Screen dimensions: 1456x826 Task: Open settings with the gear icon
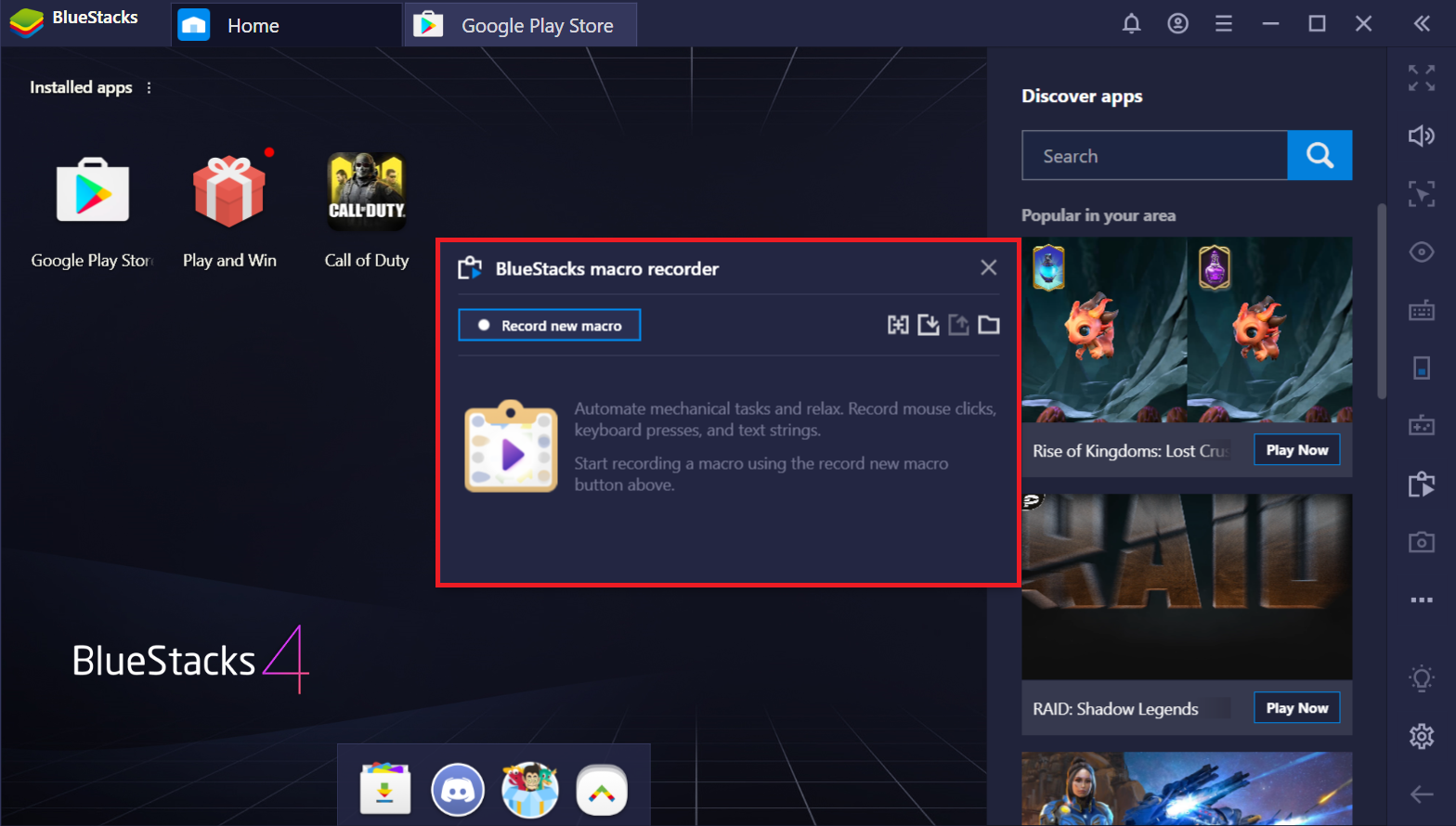1422,736
